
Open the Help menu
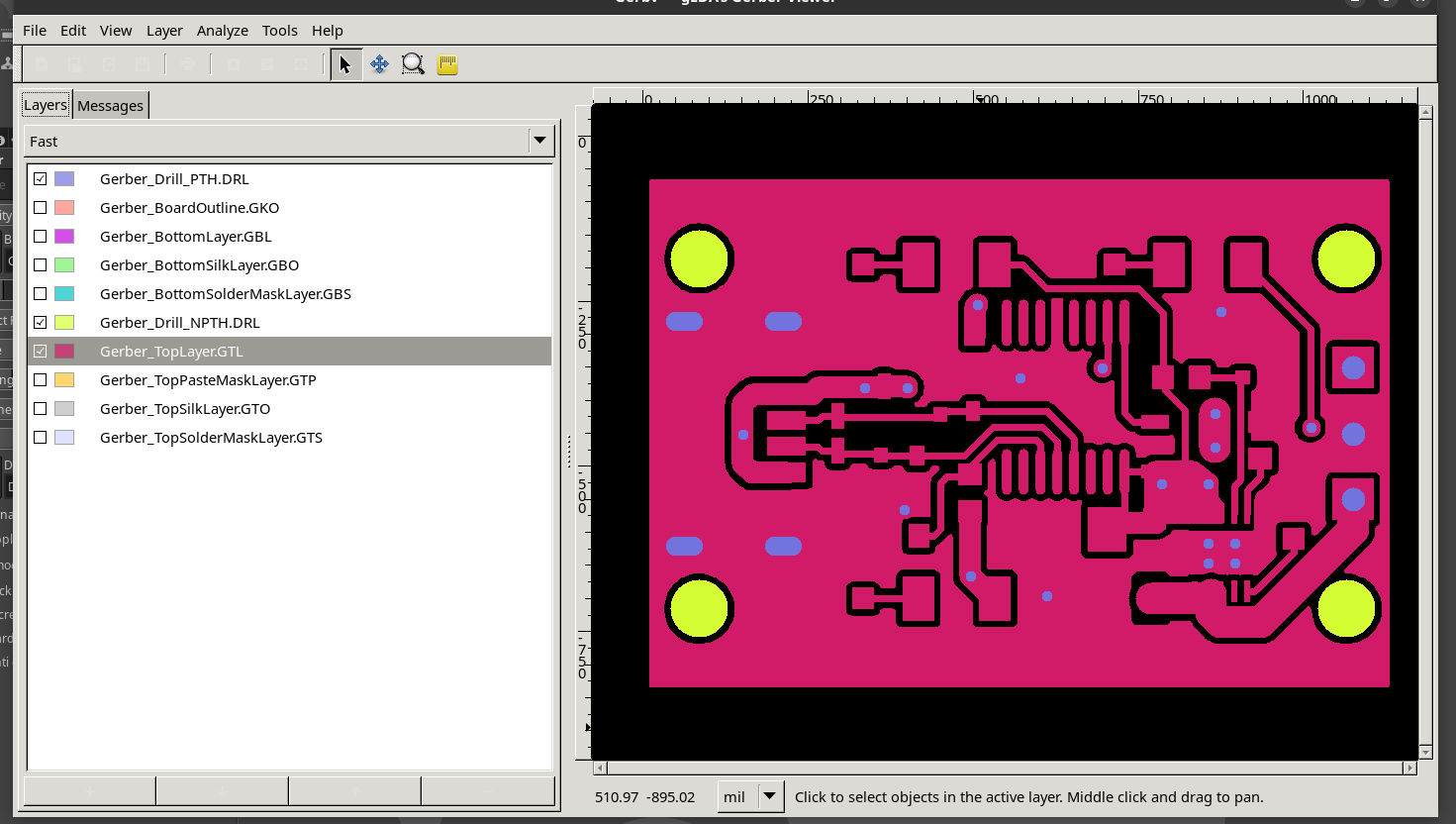click(x=328, y=31)
